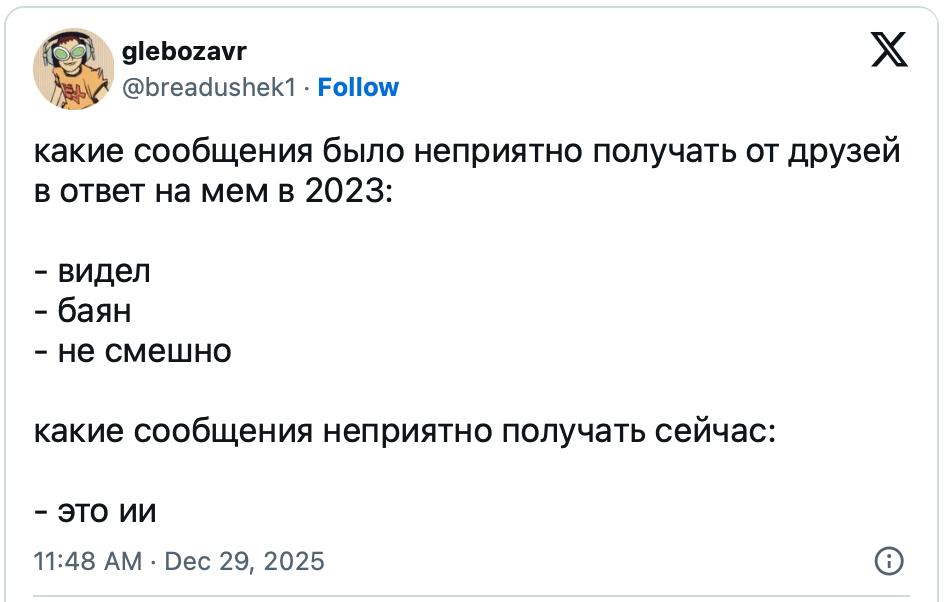This screenshot has height=602, width=944.
Task: Click the line "в ответ на мем в 2023:"
Action: (x=213, y=192)
